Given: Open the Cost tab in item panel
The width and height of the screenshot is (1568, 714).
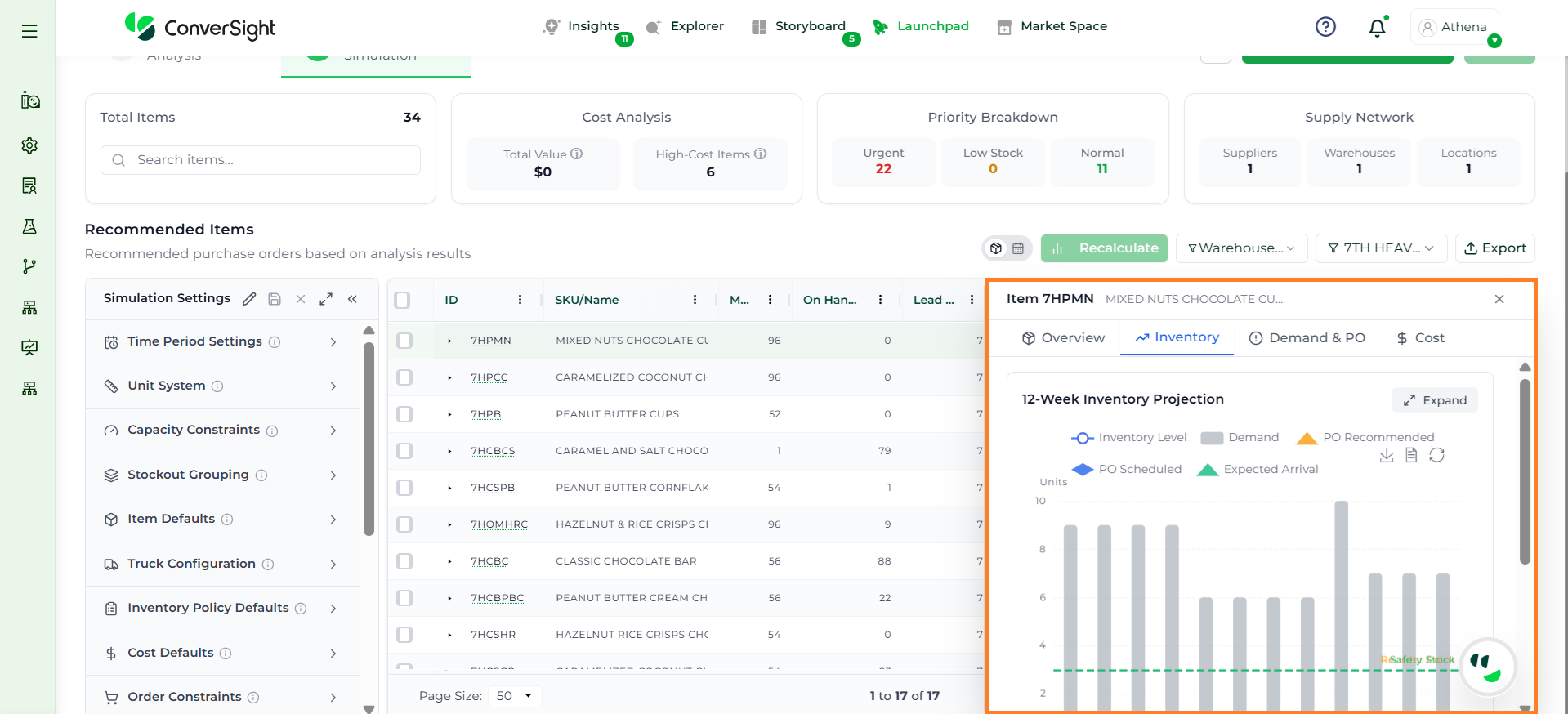Looking at the screenshot, I should (x=1420, y=338).
